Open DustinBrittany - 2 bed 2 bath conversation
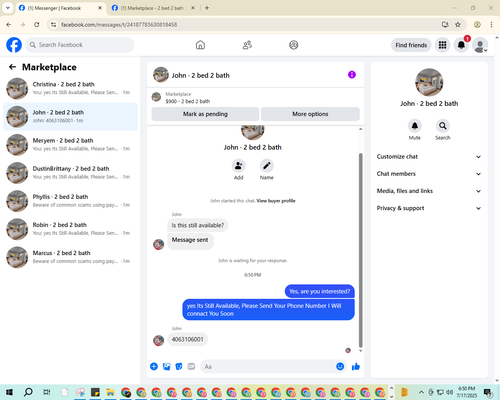The image size is (500, 400). pyautogui.click(x=70, y=173)
